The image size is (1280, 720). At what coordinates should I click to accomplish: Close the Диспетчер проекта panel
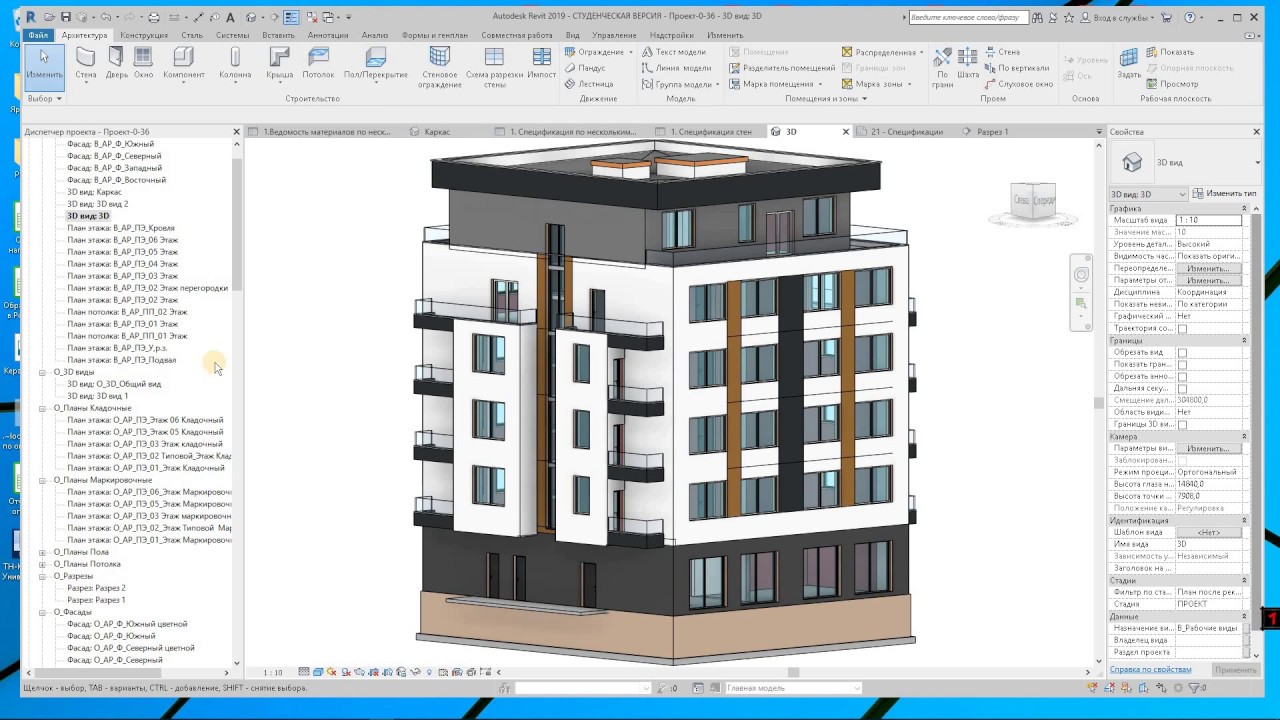237,132
